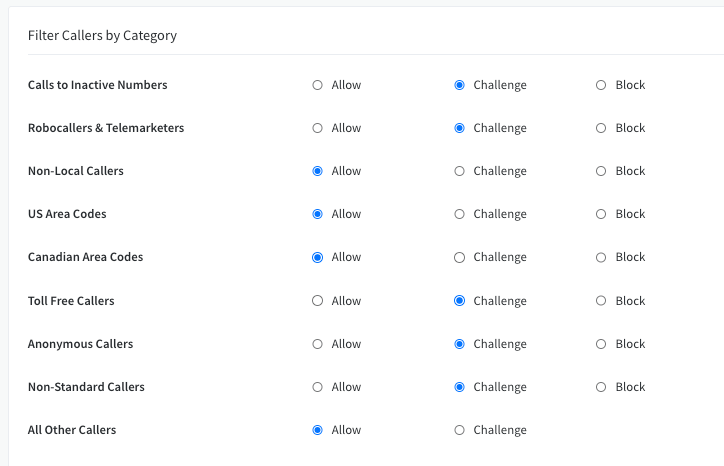This screenshot has width=724, height=466.
Task: Select Challenge for US Area Codes
Action: point(460,214)
